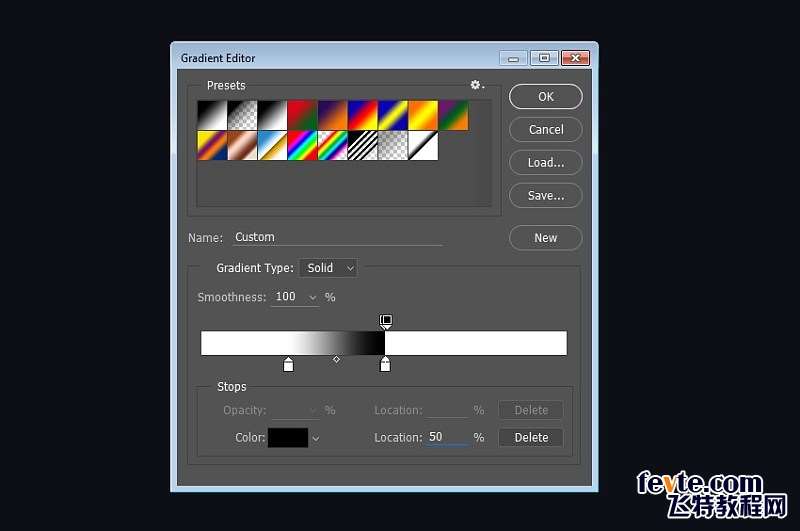This screenshot has width=800, height=531.
Task: Expand the Smoothness value dropdown arrow
Action: coord(312,297)
